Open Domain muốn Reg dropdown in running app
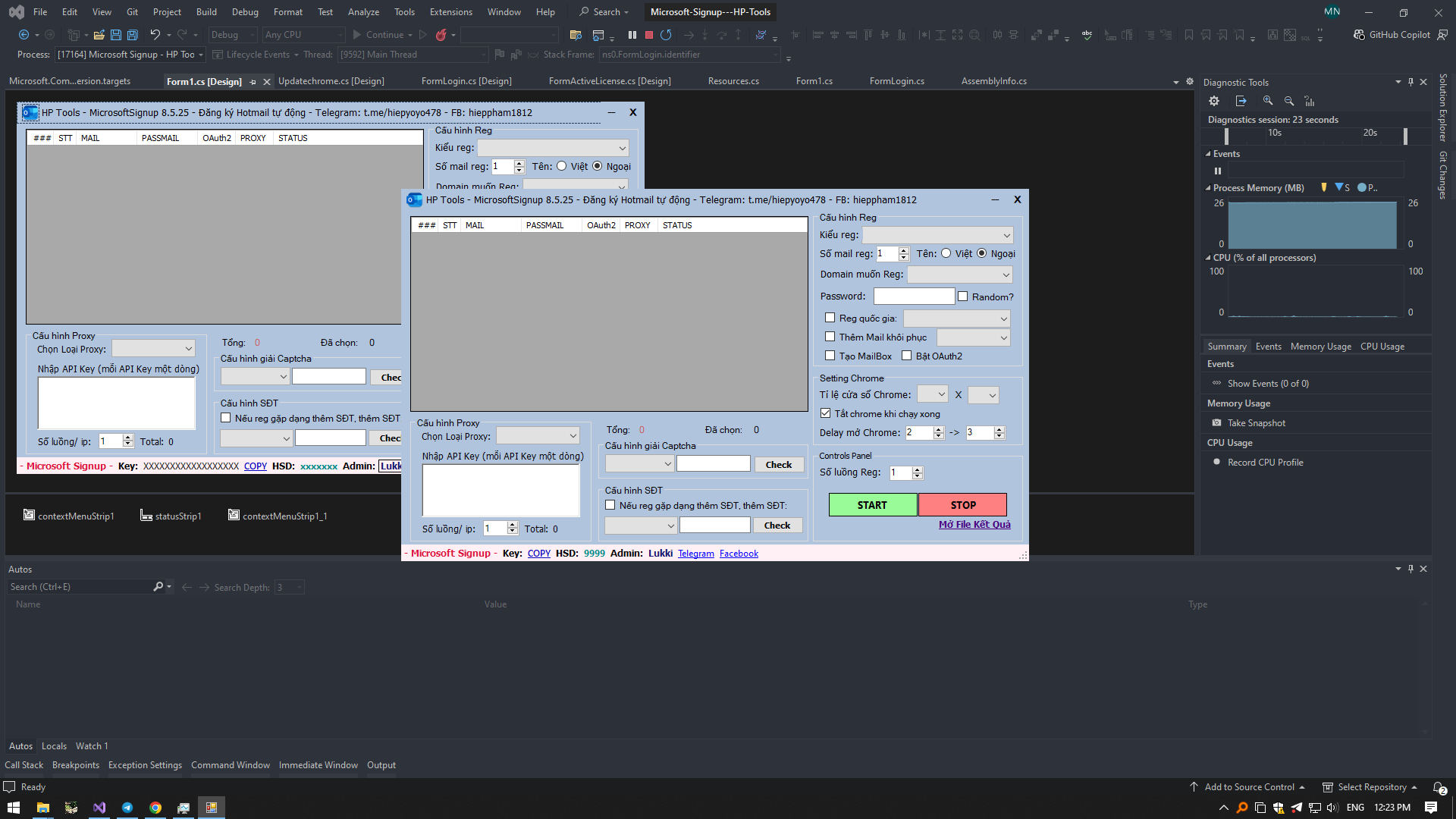Viewport: 1456px width, 819px height. pyautogui.click(x=960, y=275)
